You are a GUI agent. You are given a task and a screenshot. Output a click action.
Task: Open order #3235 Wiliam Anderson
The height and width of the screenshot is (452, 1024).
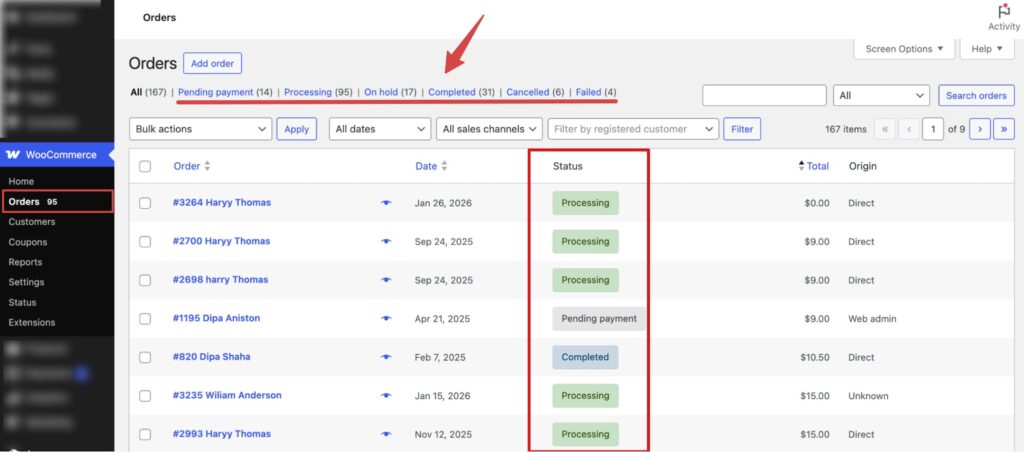(227, 395)
